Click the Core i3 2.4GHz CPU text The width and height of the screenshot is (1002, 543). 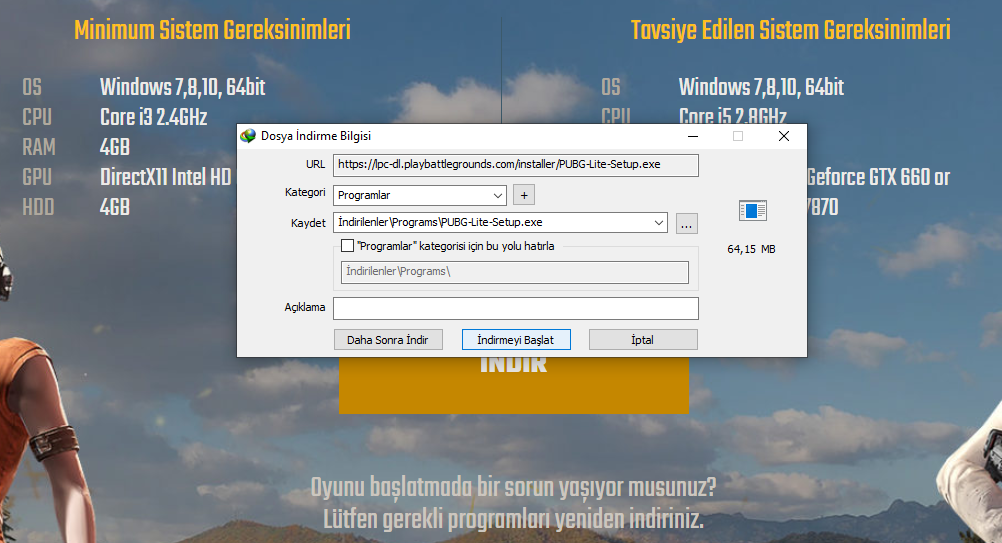[x=153, y=117]
